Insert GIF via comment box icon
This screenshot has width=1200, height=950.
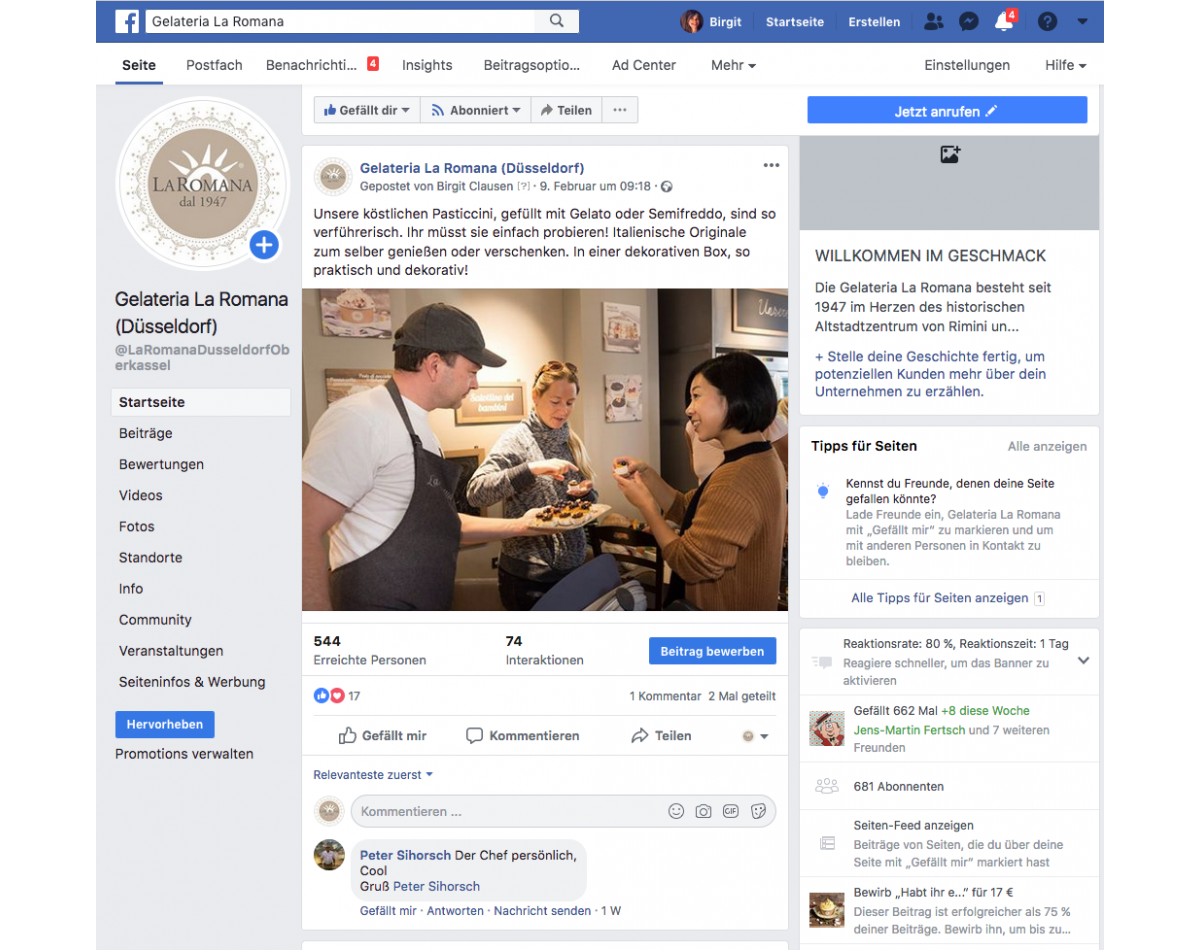coord(731,811)
